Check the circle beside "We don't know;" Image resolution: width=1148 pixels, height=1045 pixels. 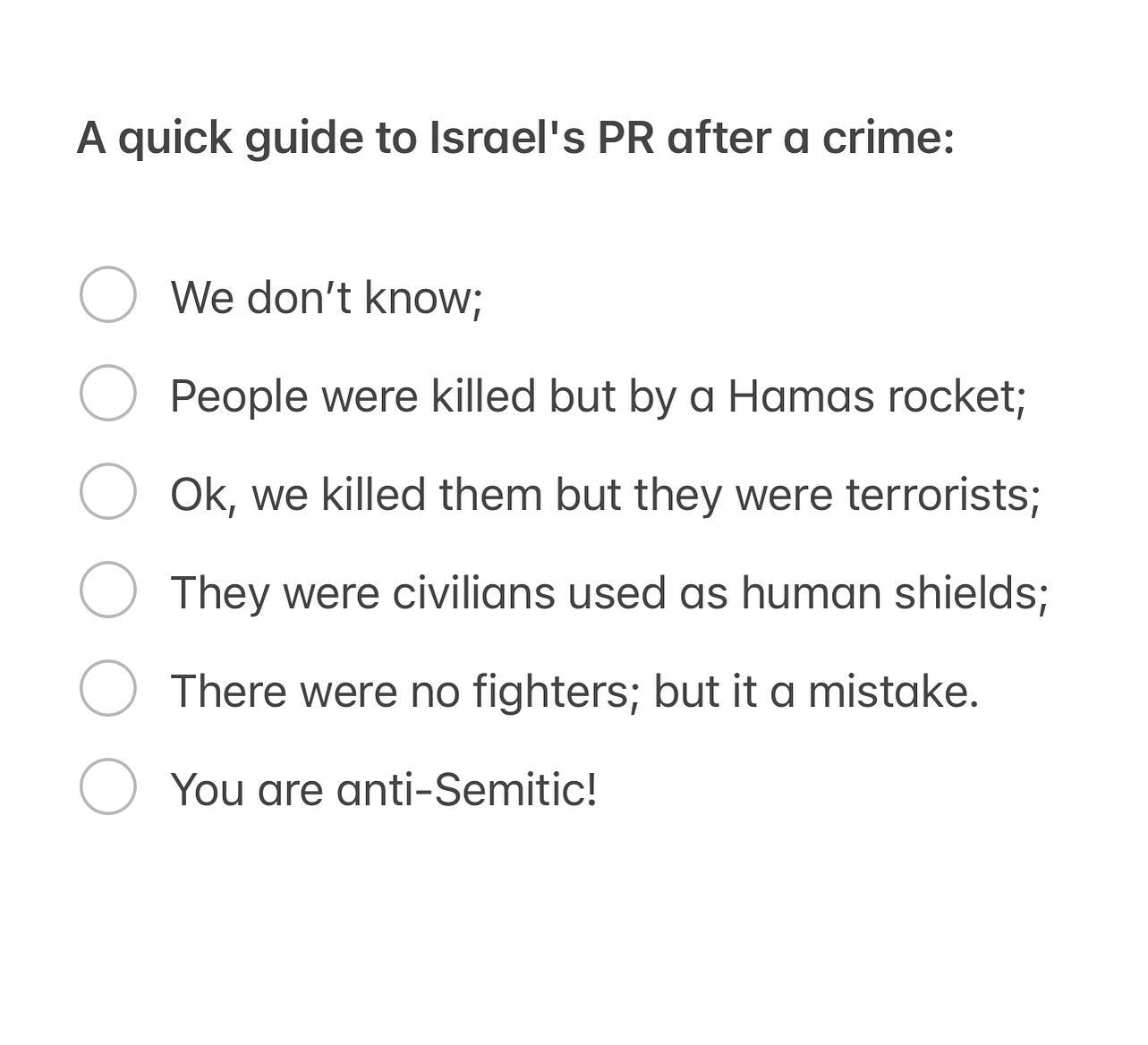tap(107, 294)
